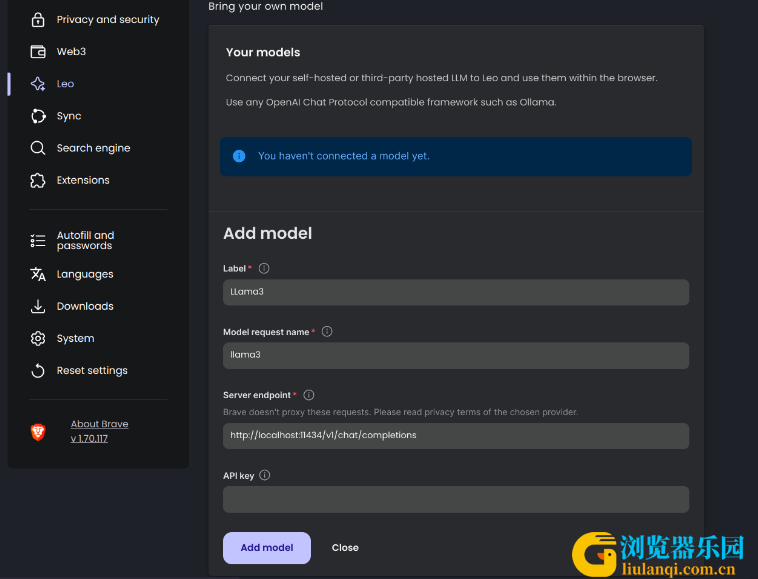
Task: Focus the Model request name field
Action: (x=456, y=355)
